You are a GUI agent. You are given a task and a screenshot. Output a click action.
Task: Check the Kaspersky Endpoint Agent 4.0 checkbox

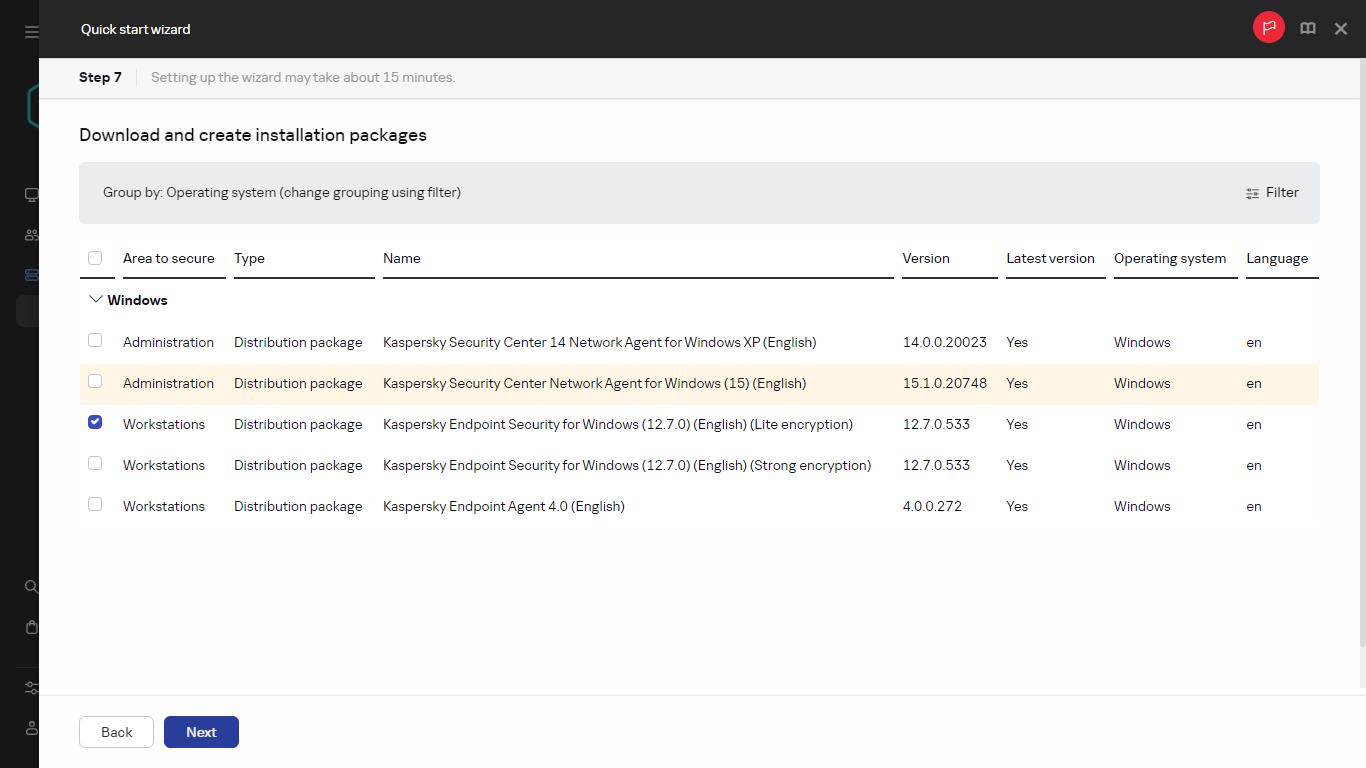[x=95, y=504]
